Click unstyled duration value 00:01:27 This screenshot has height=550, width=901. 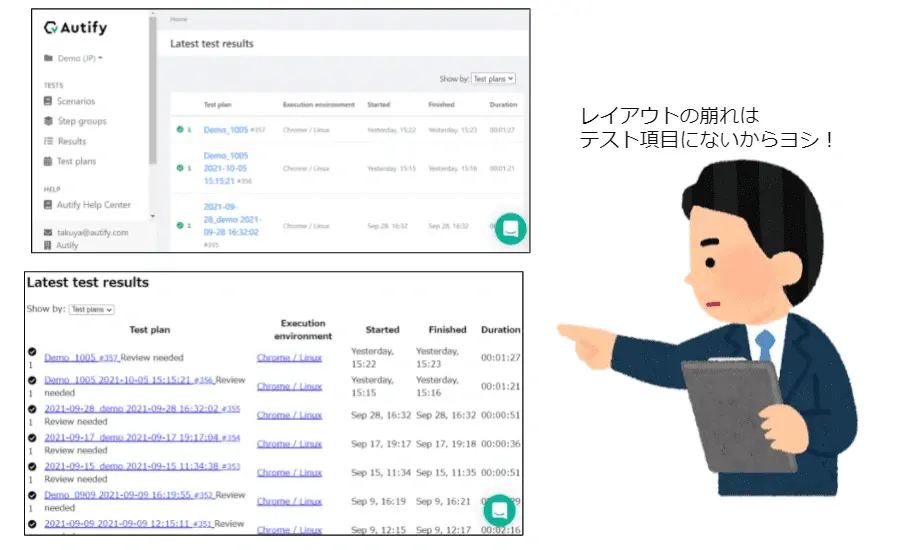(500, 357)
